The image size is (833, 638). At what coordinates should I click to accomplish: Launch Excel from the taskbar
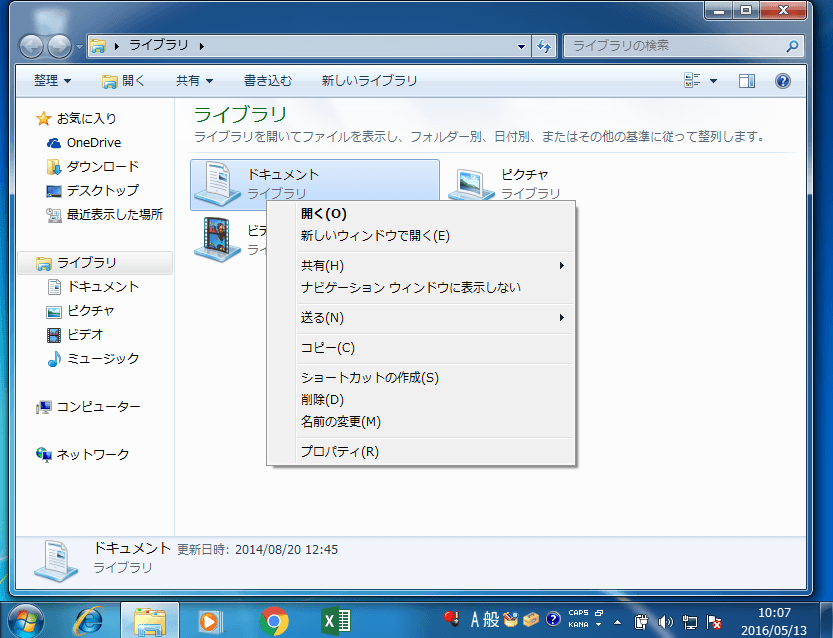(x=335, y=621)
